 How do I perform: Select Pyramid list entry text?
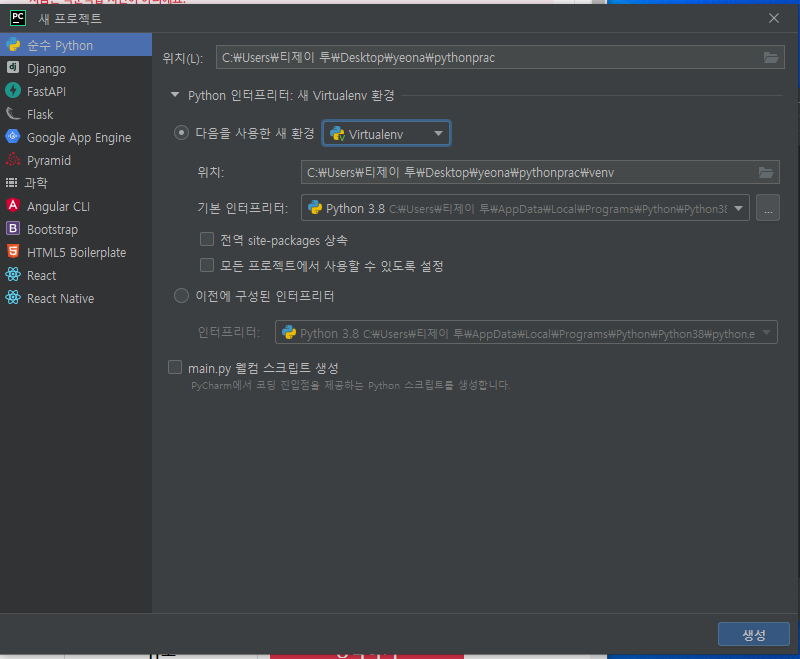tap(49, 161)
